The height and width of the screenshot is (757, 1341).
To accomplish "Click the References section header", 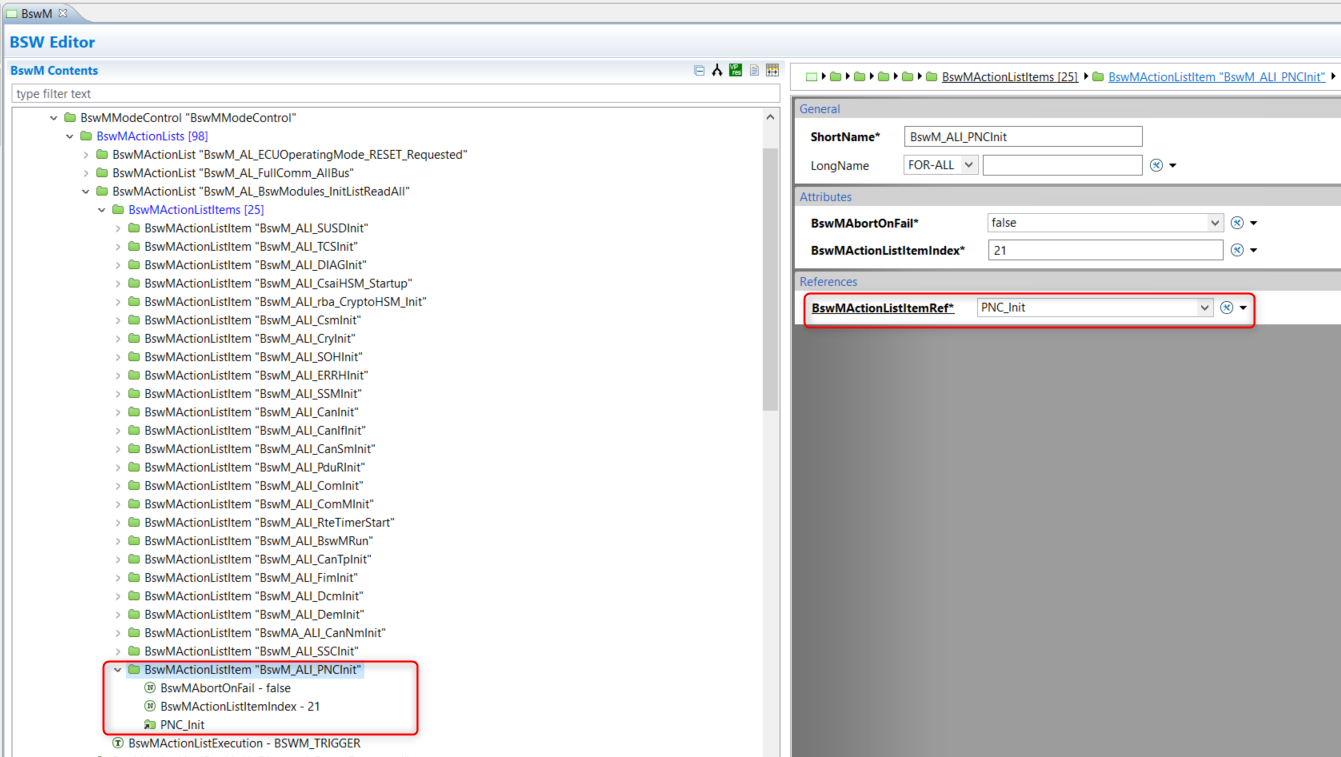I will (828, 282).
